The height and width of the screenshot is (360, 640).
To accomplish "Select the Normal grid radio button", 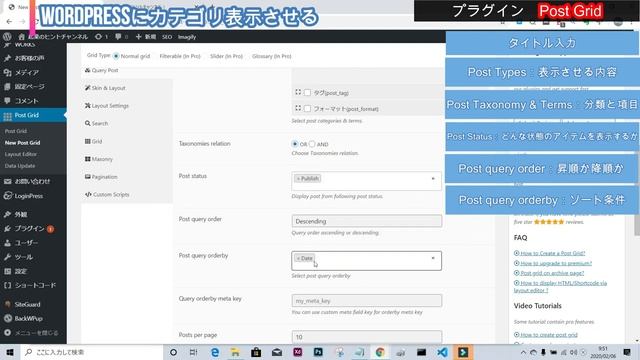I will (116, 56).
